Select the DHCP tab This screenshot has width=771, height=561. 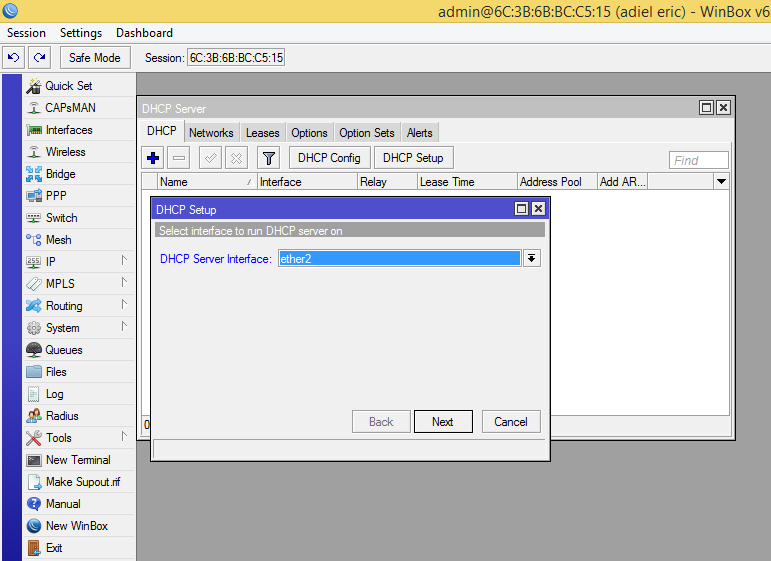point(162,131)
